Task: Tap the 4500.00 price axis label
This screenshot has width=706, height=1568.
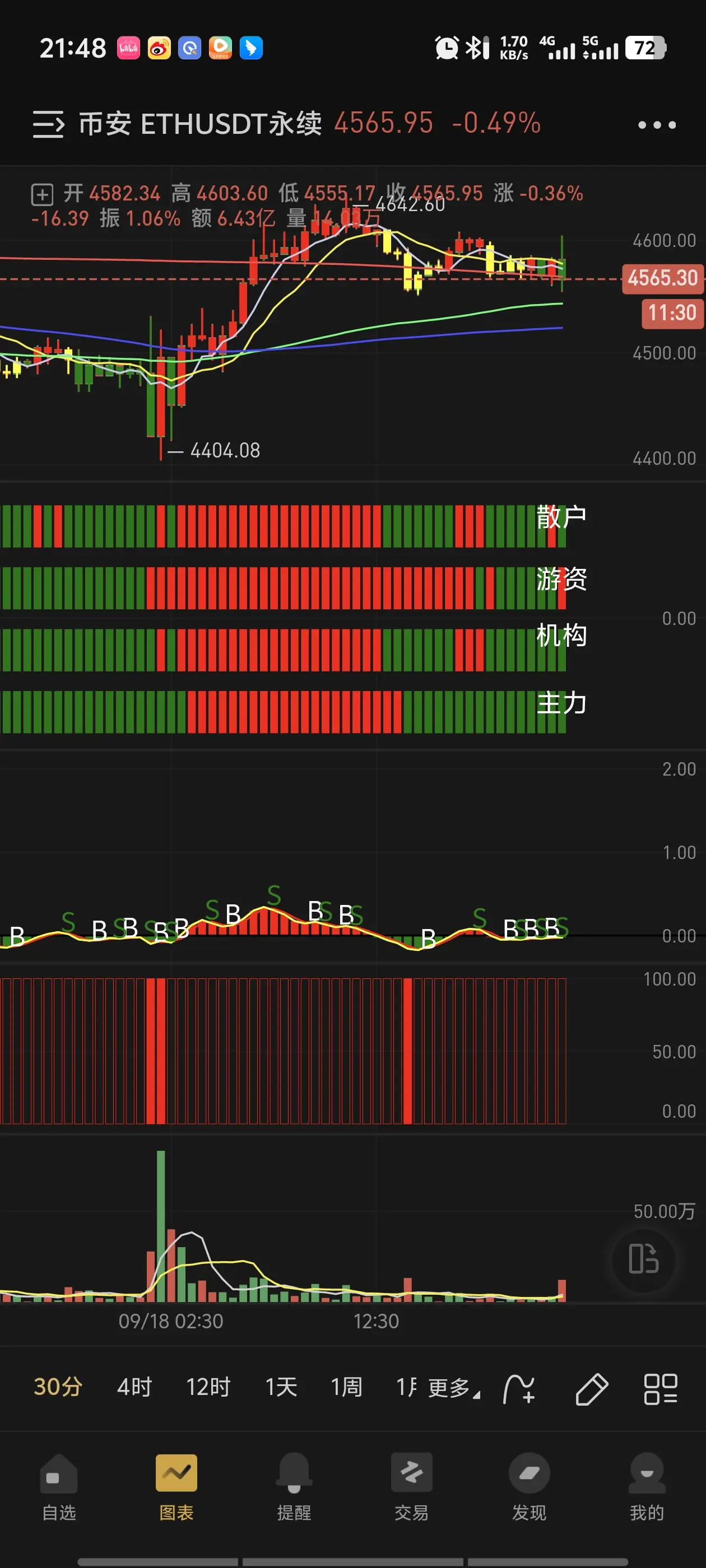Action: 664,353
